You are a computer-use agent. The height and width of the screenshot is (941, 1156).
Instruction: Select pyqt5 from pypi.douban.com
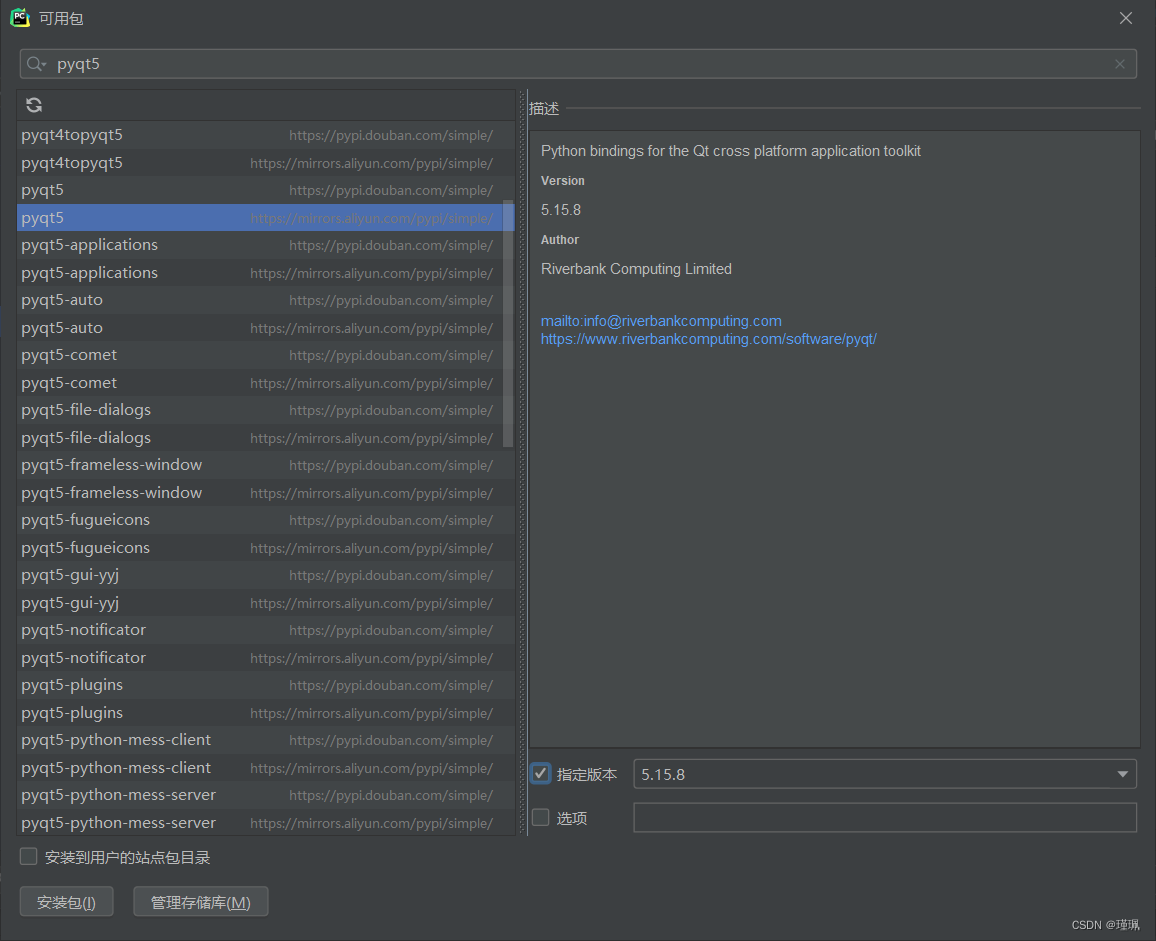(x=265, y=190)
